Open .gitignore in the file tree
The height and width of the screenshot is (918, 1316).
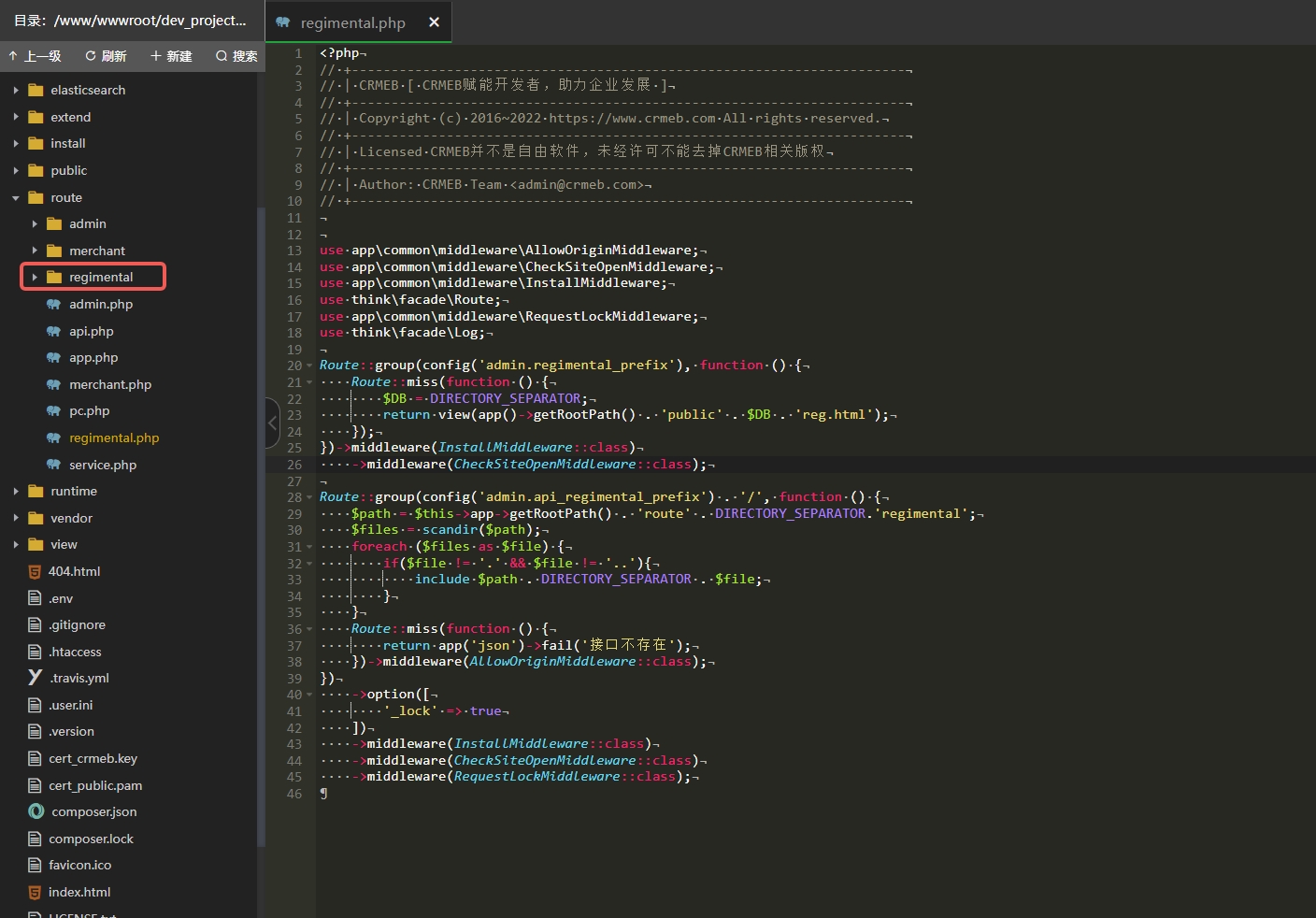[x=78, y=625]
